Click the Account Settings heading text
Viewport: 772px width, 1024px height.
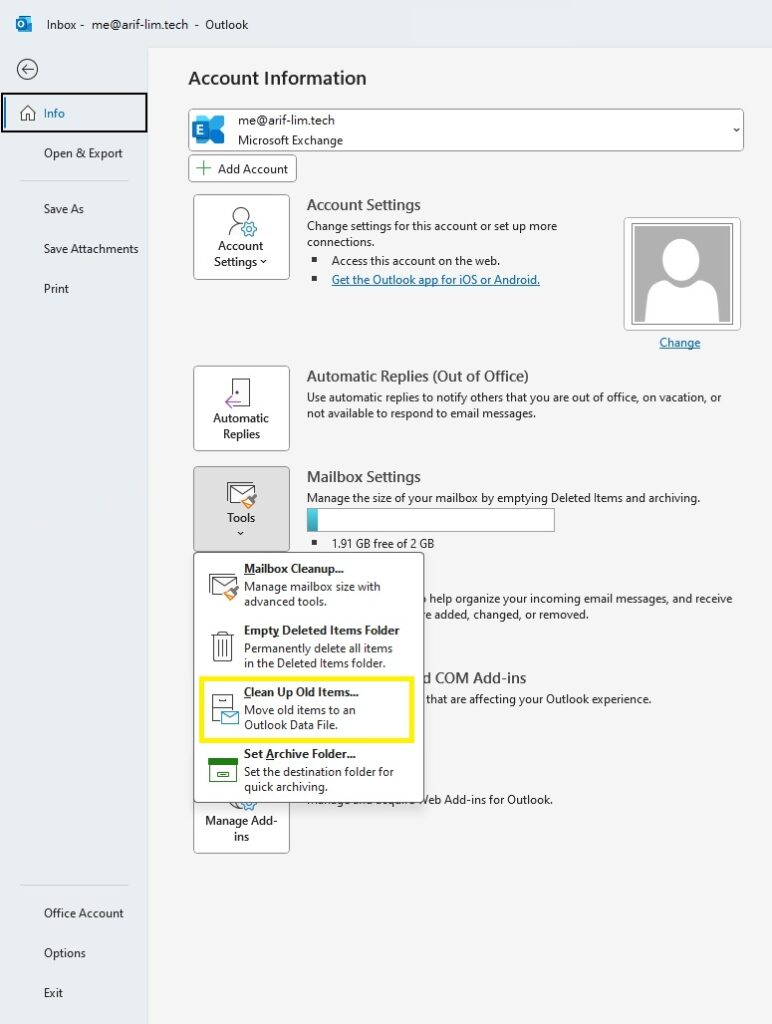363,205
